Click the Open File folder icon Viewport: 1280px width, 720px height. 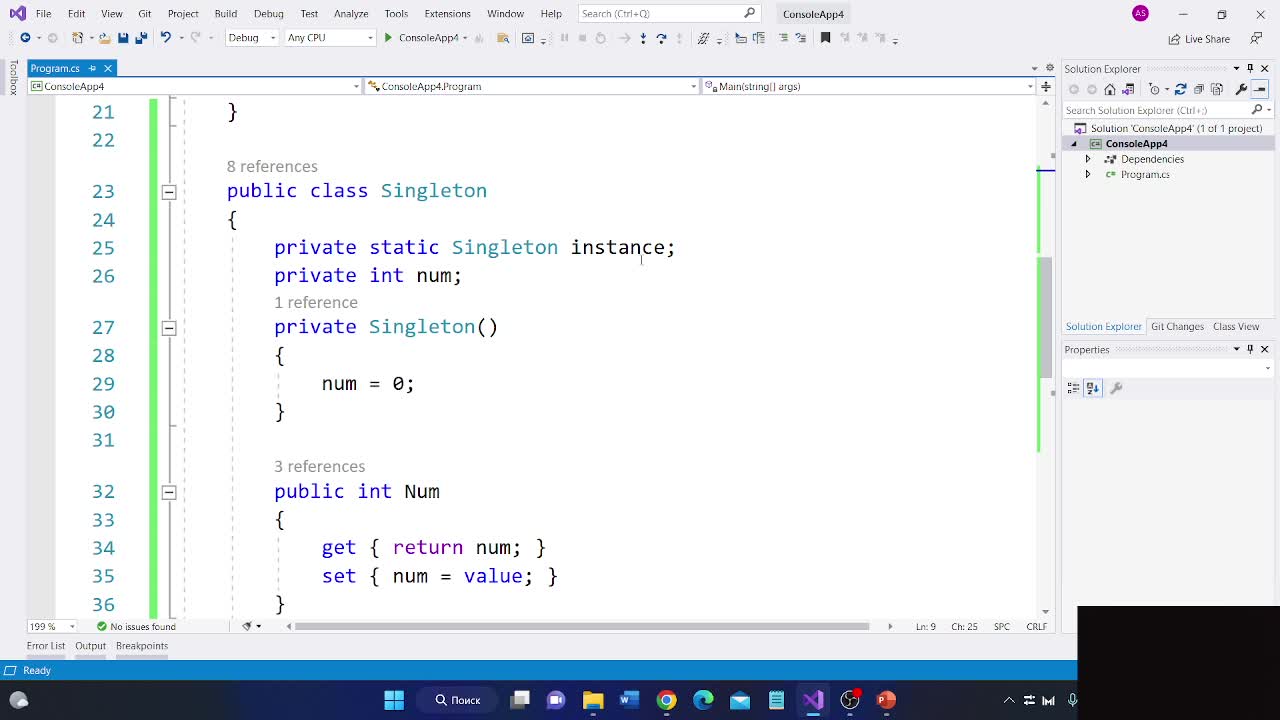(104, 38)
